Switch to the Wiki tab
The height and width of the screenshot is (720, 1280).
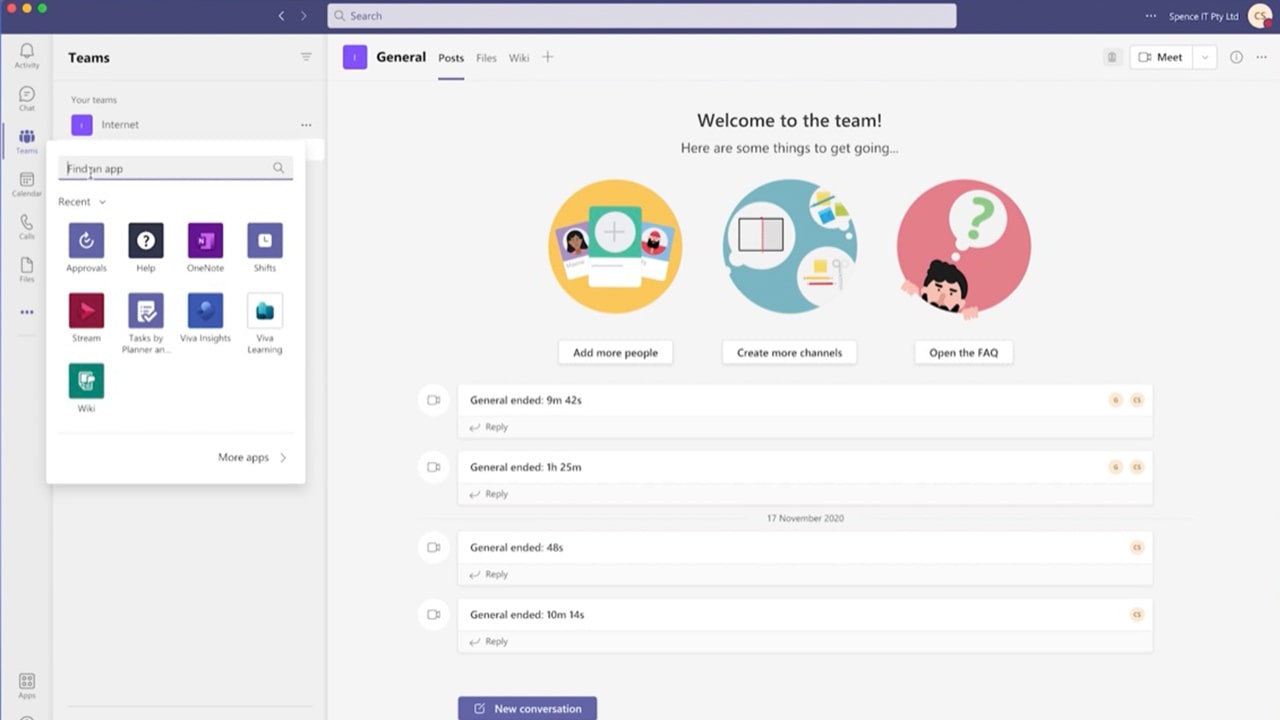coord(519,58)
